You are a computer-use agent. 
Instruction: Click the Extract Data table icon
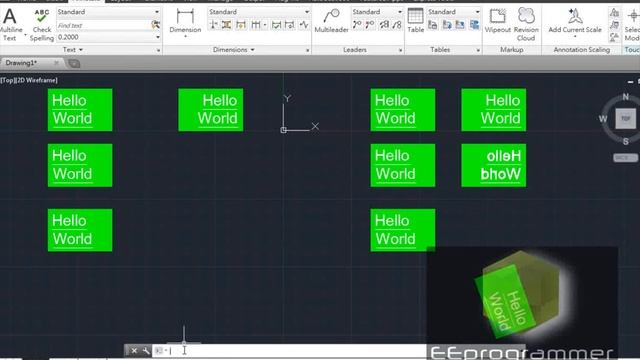point(474,25)
